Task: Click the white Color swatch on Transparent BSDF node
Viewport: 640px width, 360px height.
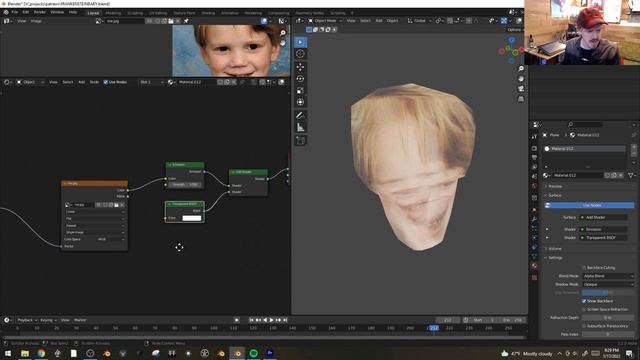Action: 192,218
